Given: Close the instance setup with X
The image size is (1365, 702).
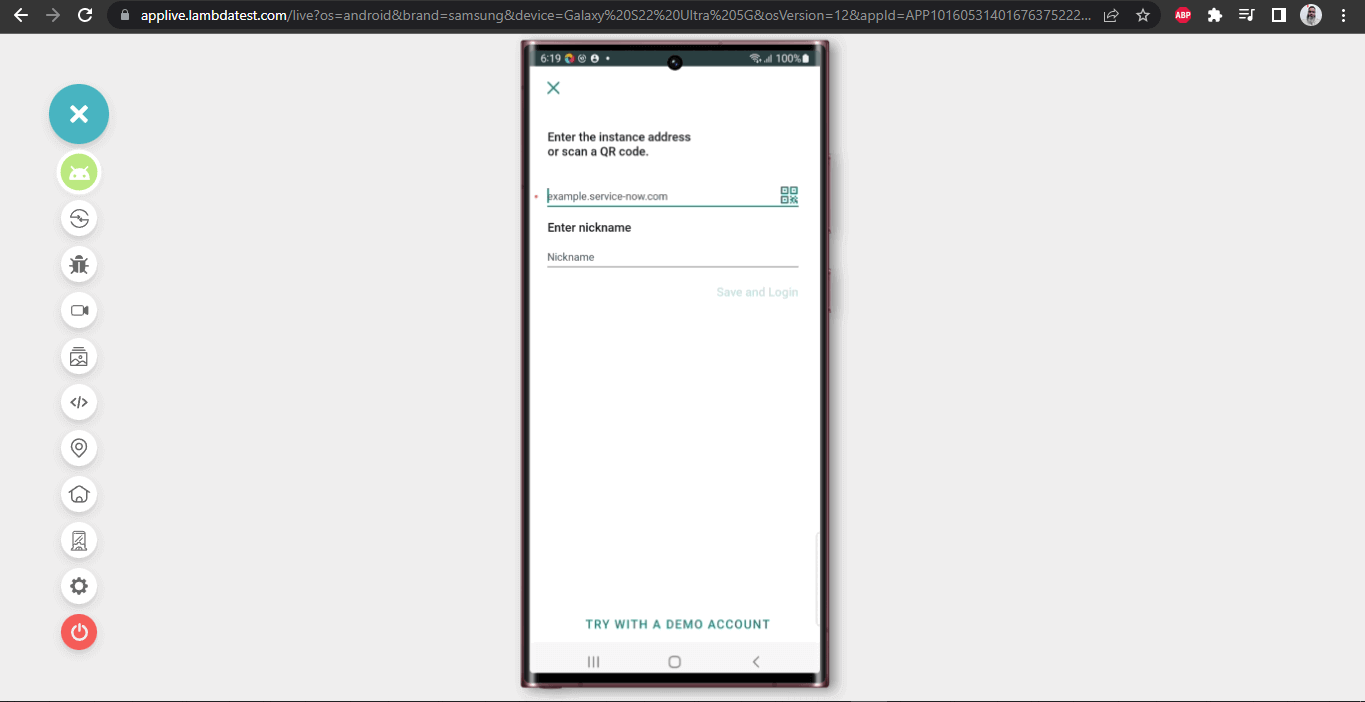Looking at the screenshot, I should (553, 88).
